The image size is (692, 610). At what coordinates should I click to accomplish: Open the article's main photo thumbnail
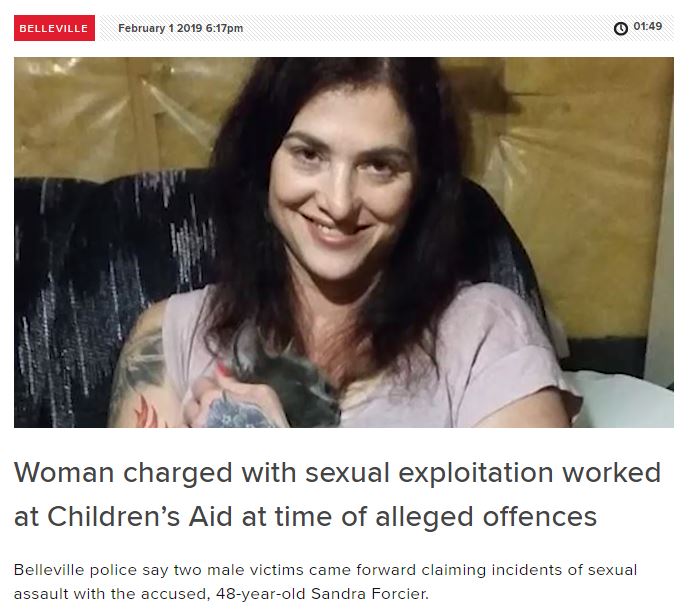click(344, 242)
